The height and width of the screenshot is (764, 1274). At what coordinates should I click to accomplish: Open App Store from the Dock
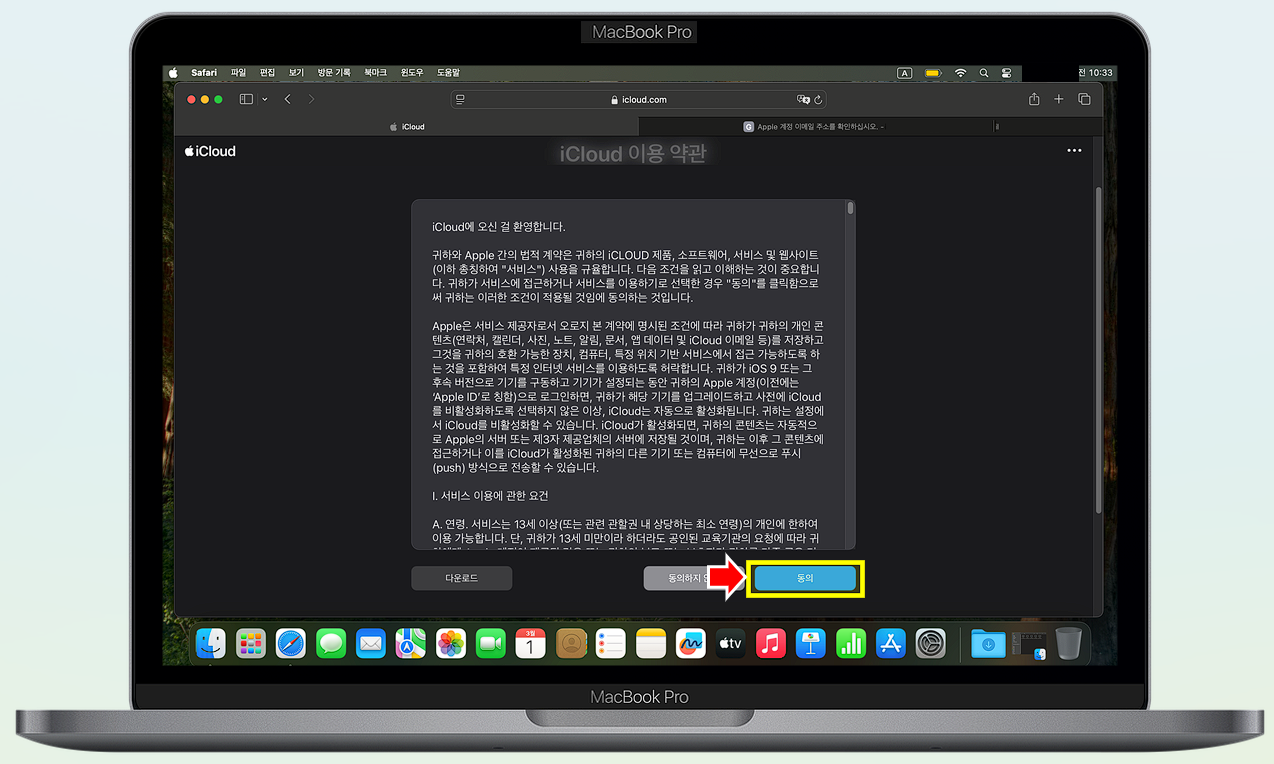(891, 643)
